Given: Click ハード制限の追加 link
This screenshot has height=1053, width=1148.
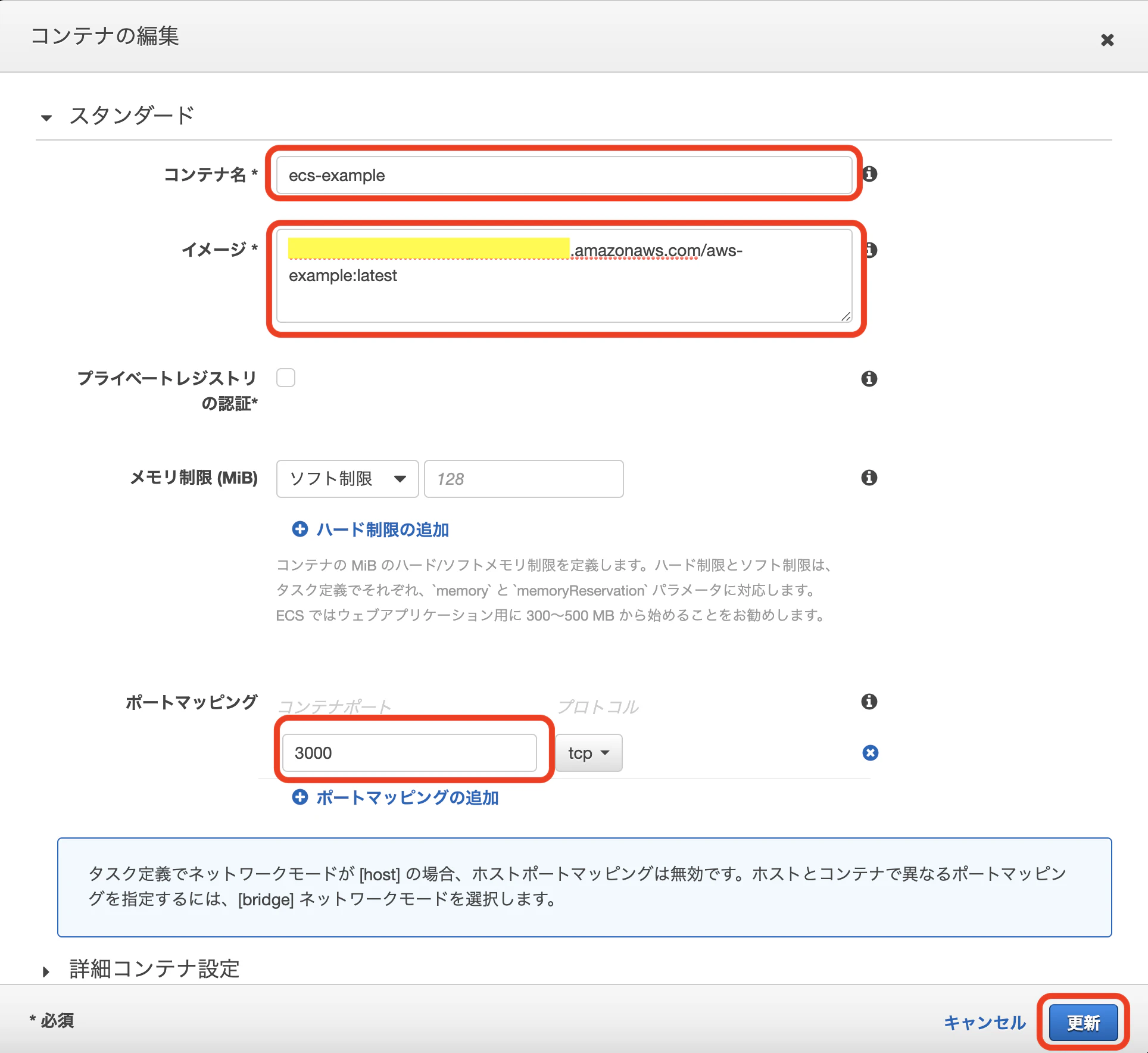Looking at the screenshot, I should [383, 529].
